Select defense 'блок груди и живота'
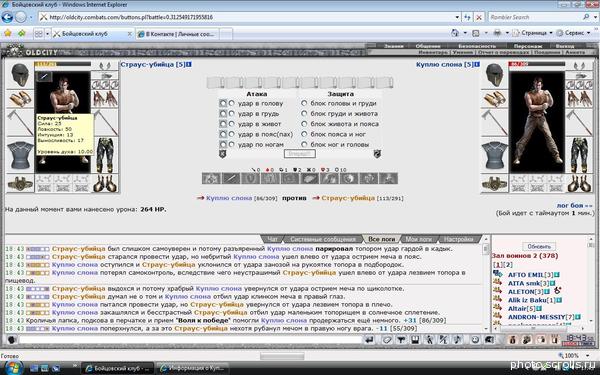The height and width of the screenshot is (375, 600). pyautogui.click(x=304, y=113)
